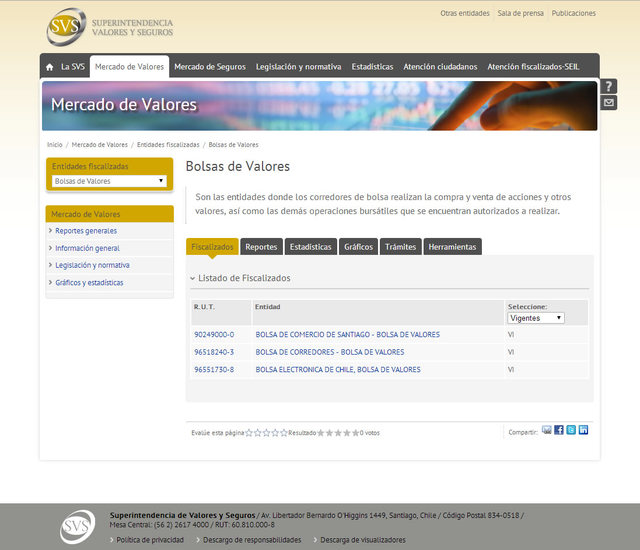
Task: Switch to the Gráficos tab
Action: (358, 247)
